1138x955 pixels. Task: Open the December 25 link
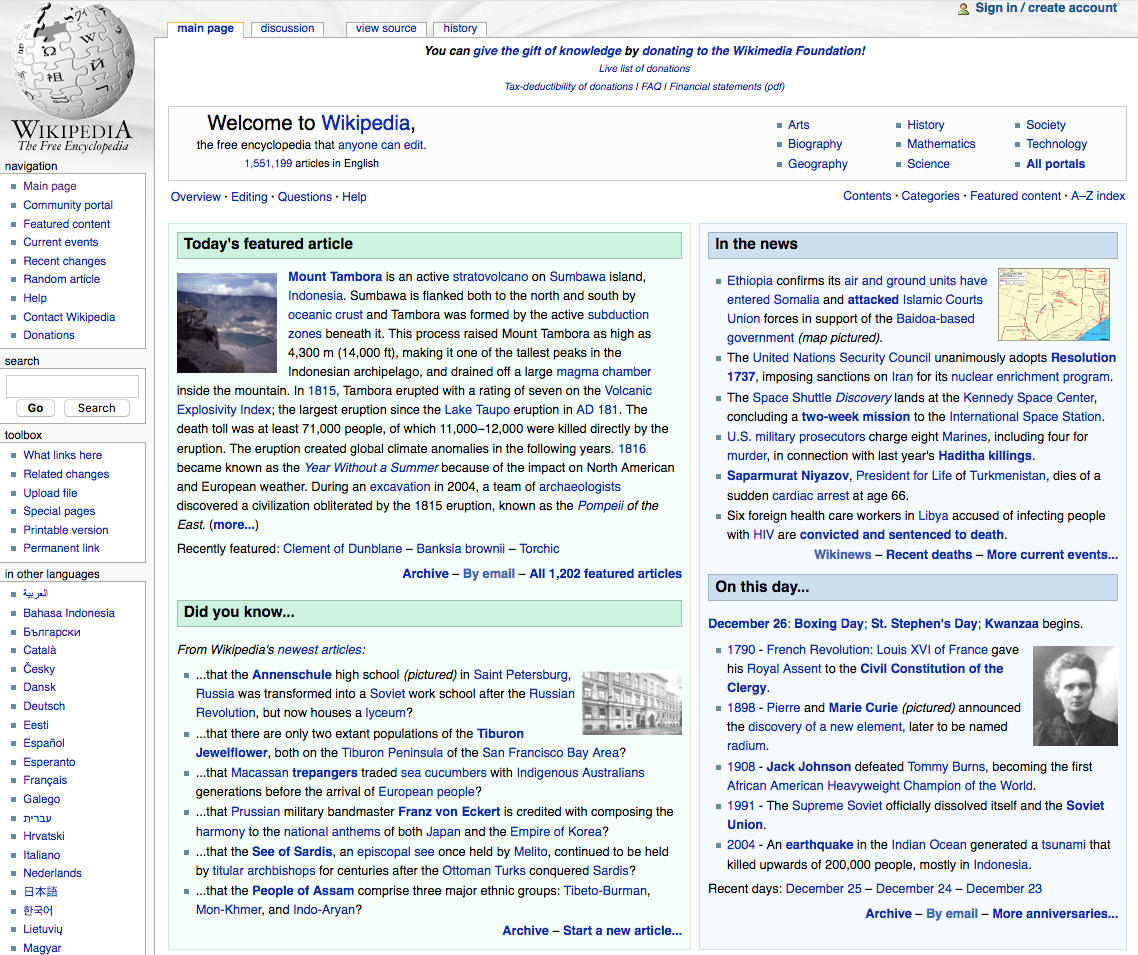coord(823,889)
